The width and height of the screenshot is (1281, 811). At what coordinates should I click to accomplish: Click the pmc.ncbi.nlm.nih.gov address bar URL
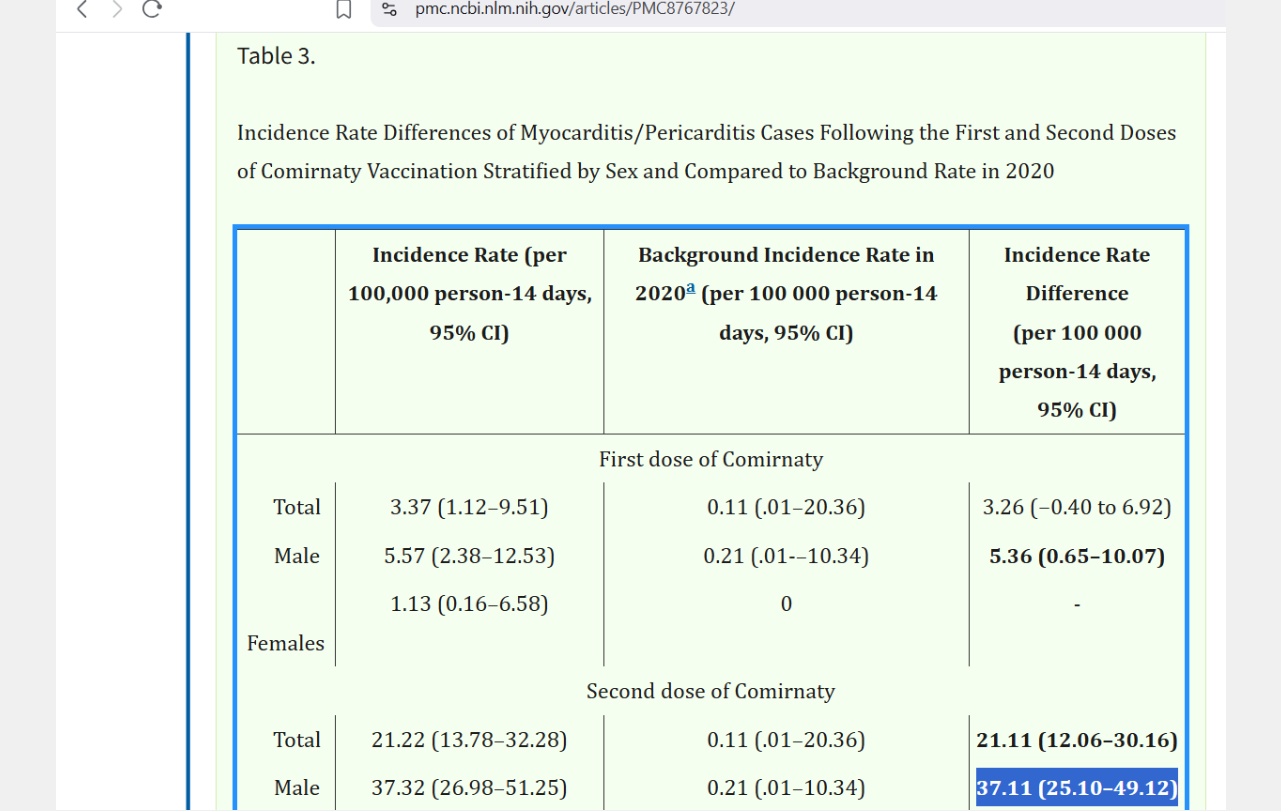coord(575,9)
